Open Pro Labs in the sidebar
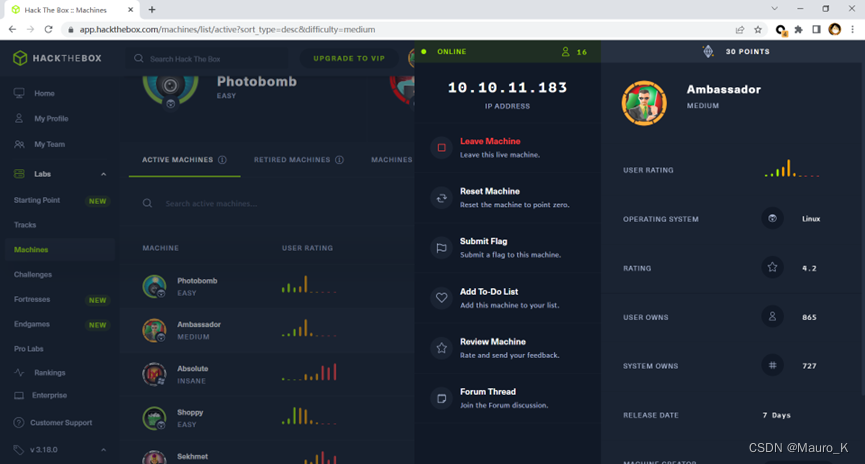Image resolution: width=865 pixels, height=464 pixels. [x=29, y=349]
